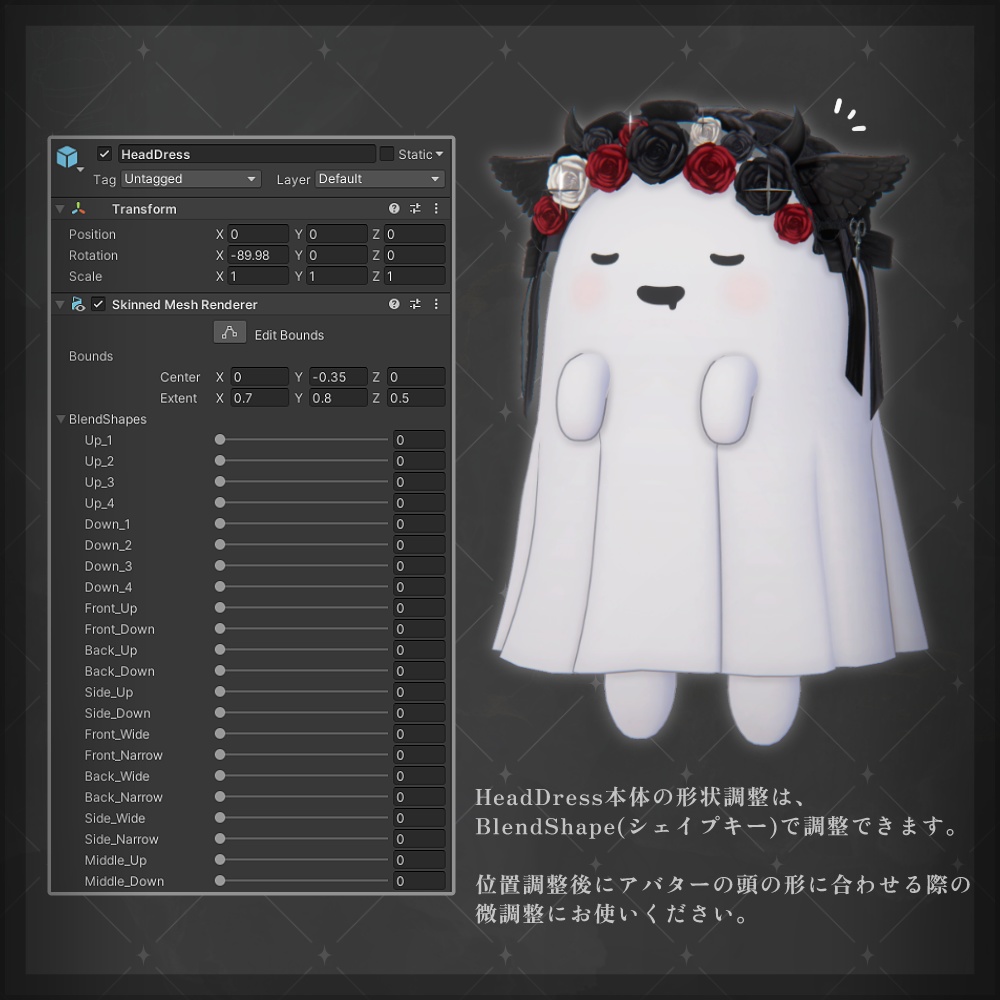Open the Layer dropdown showing Default
The width and height of the screenshot is (1000, 1000).
click(x=378, y=178)
